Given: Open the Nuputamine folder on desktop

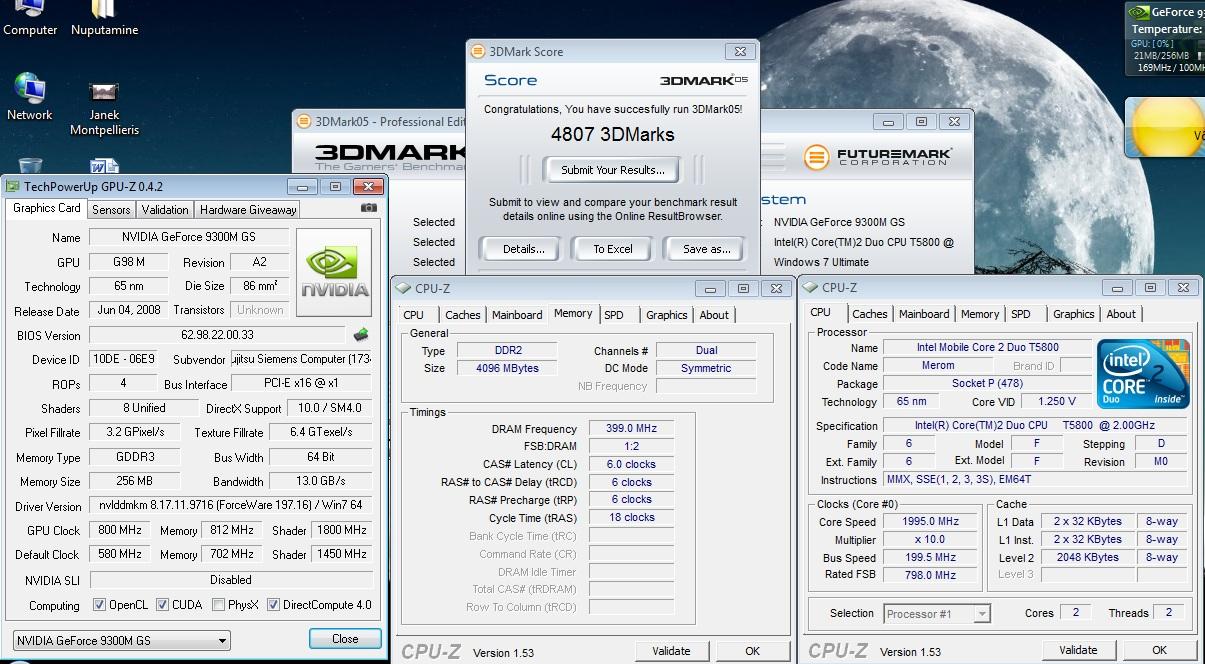Looking at the screenshot, I should (104, 19).
